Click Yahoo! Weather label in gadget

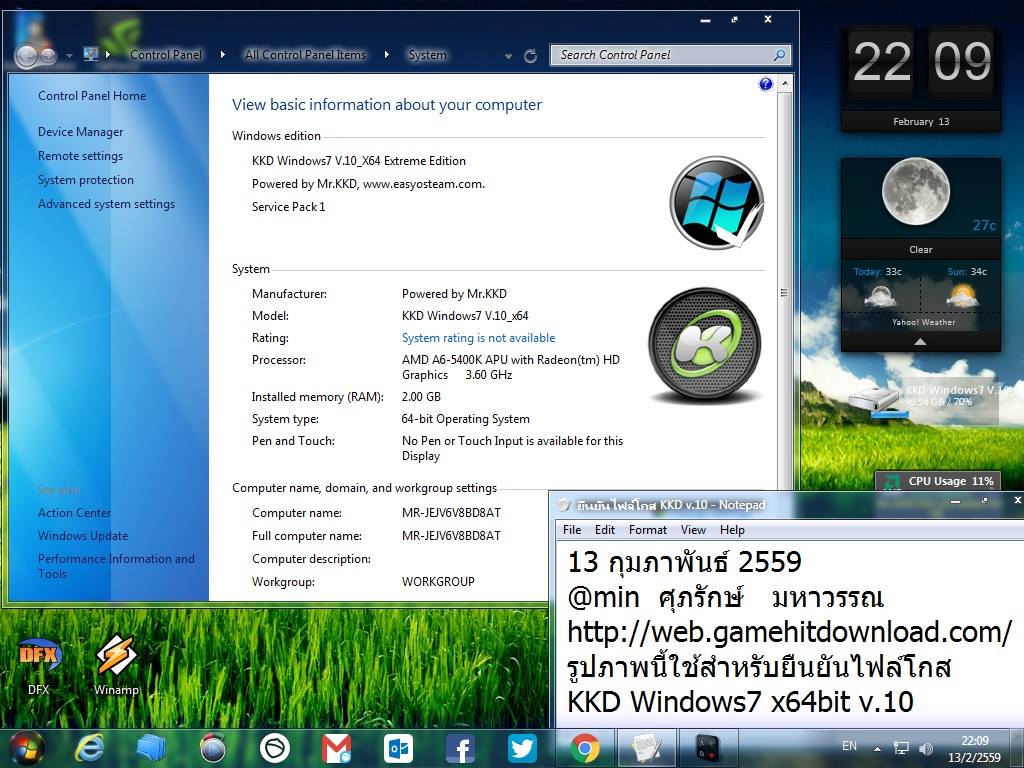(923, 323)
